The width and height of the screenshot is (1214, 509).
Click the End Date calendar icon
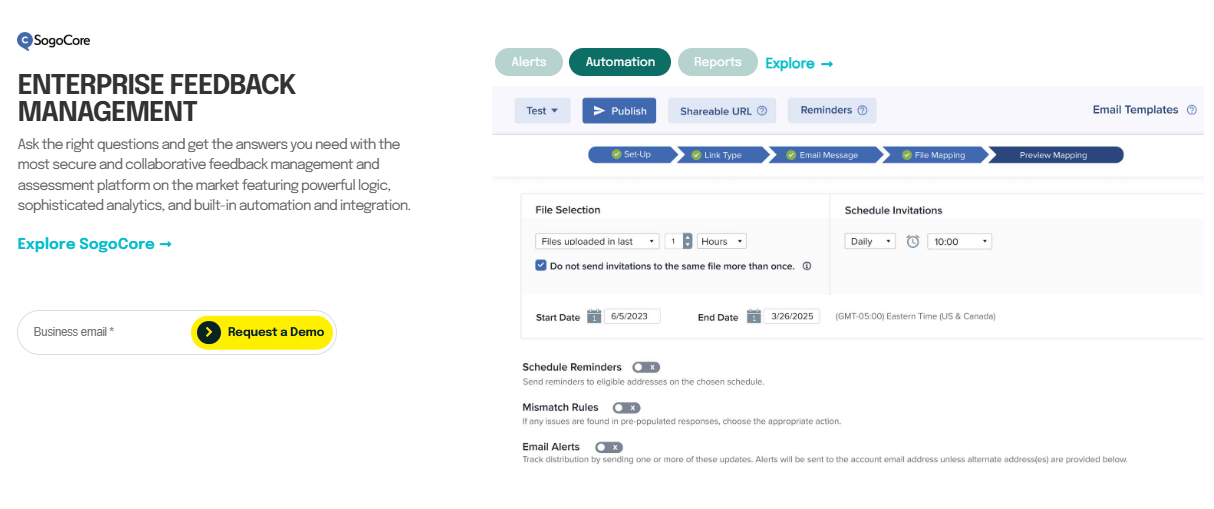tap(753, 317)
